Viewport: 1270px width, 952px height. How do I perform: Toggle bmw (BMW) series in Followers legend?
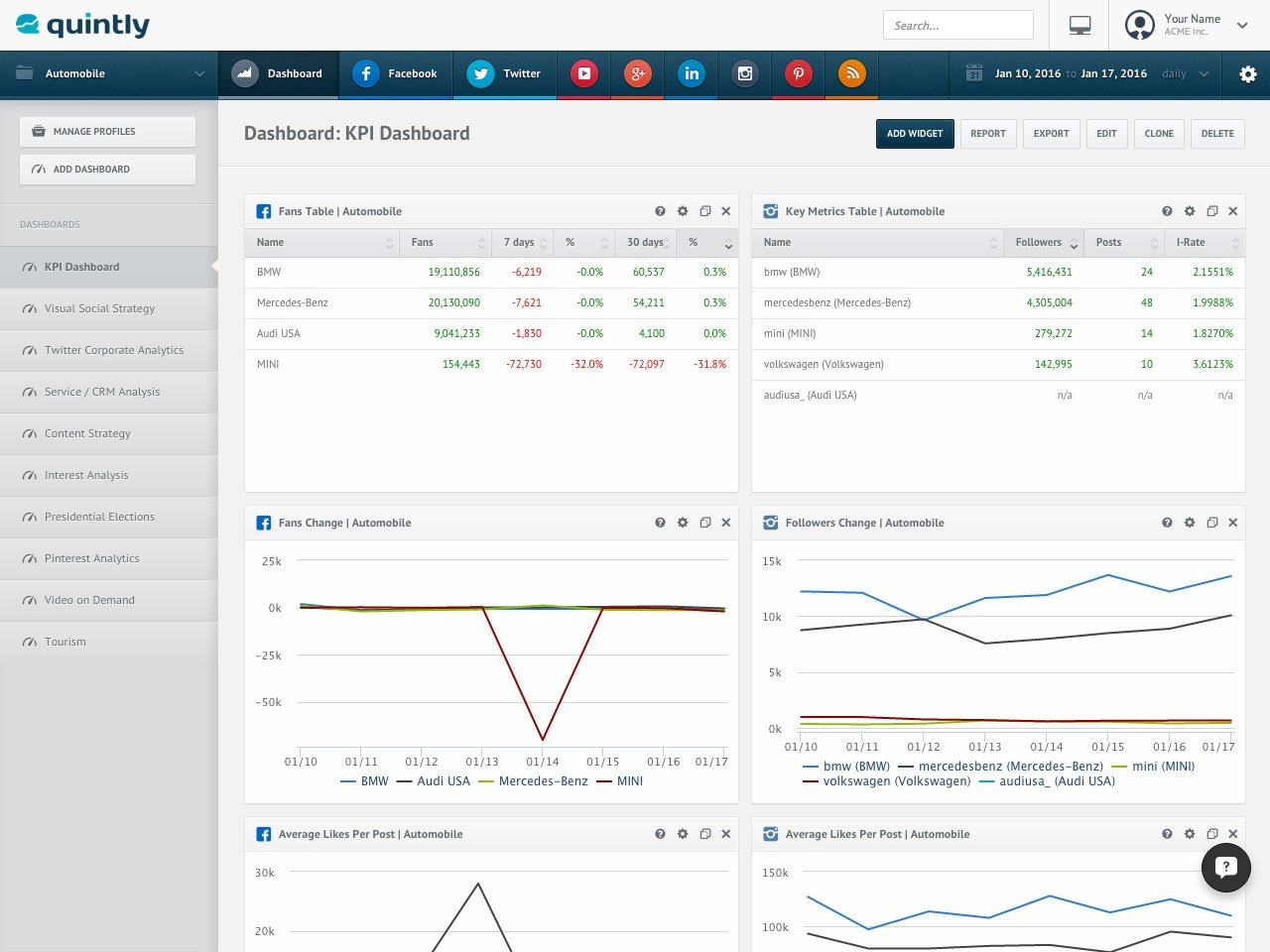pyautogui.click(x=845, y=767)
